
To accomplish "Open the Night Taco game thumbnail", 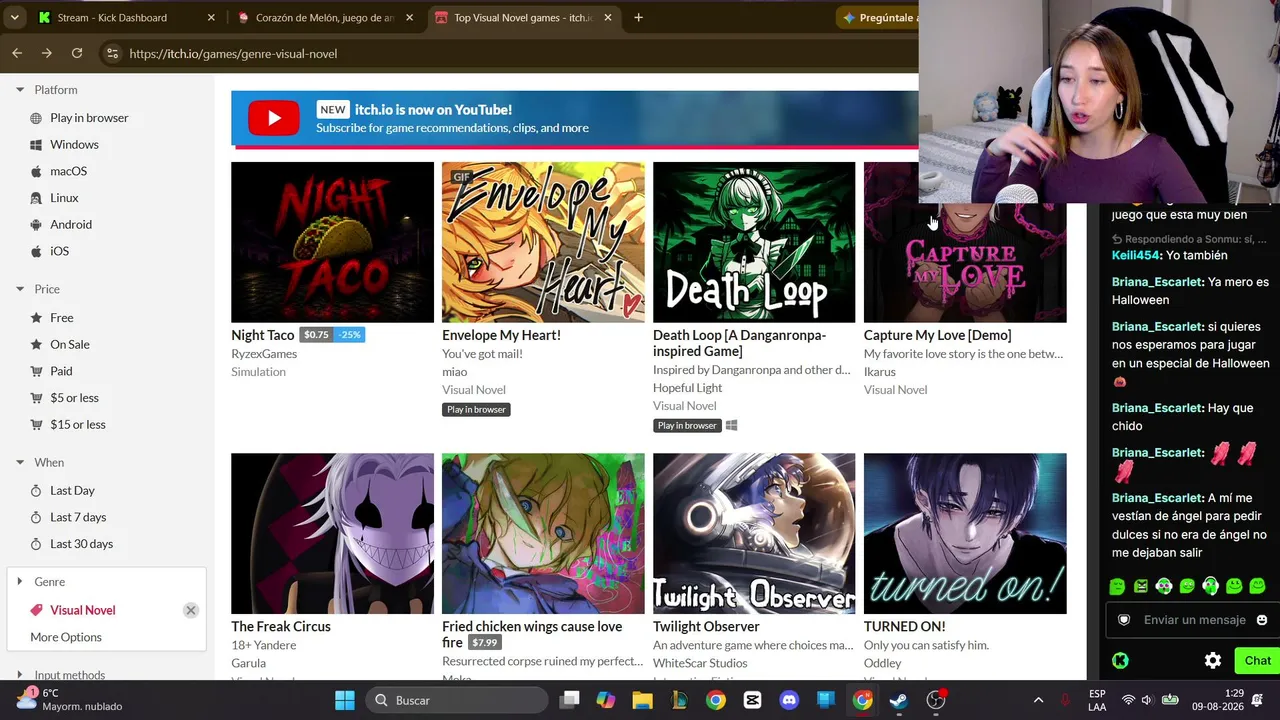I will click(332, 242).
